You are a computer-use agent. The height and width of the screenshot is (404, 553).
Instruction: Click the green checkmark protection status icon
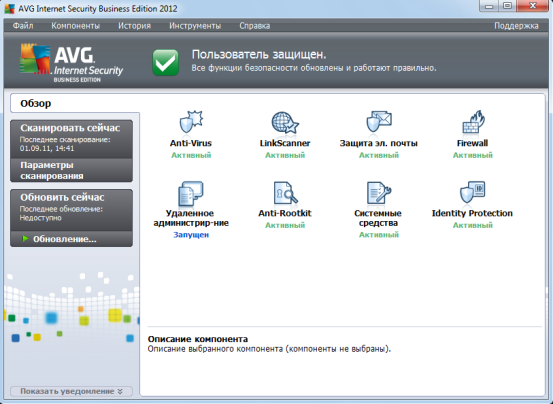tap(165, 62)
